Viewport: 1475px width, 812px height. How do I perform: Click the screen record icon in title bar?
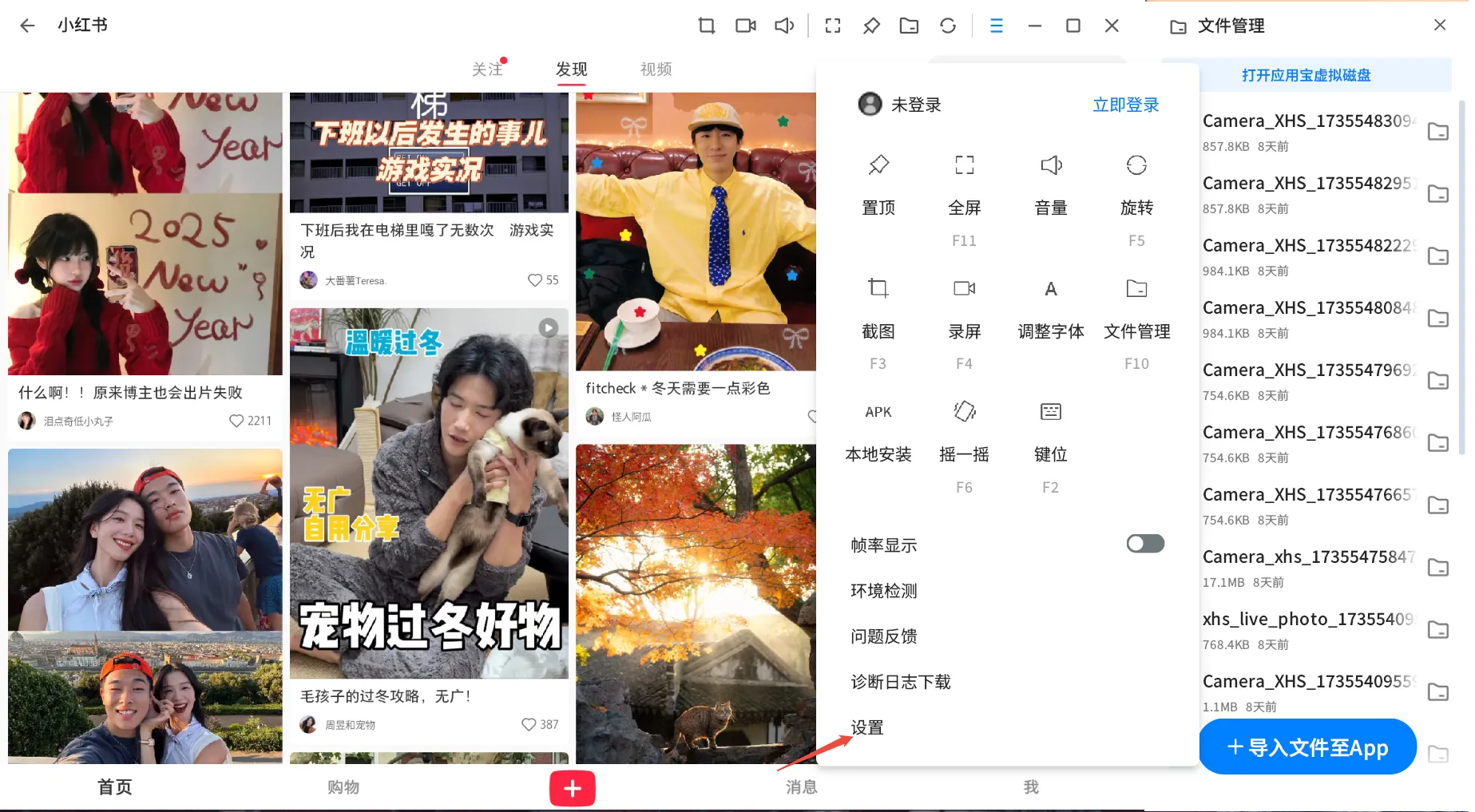[x=746, y=26]
